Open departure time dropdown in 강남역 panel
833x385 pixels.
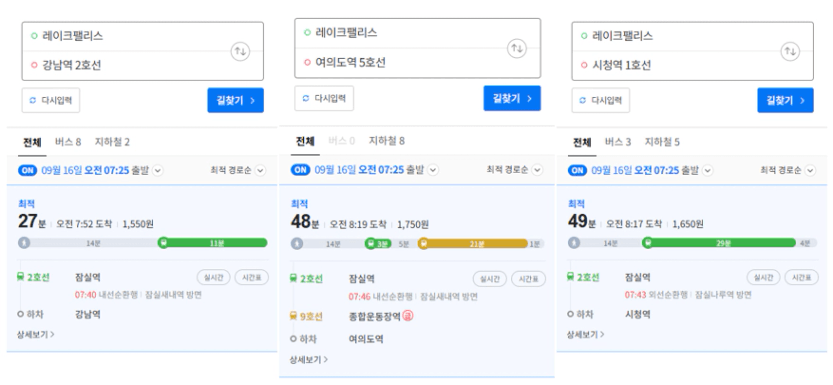[158, 170]
